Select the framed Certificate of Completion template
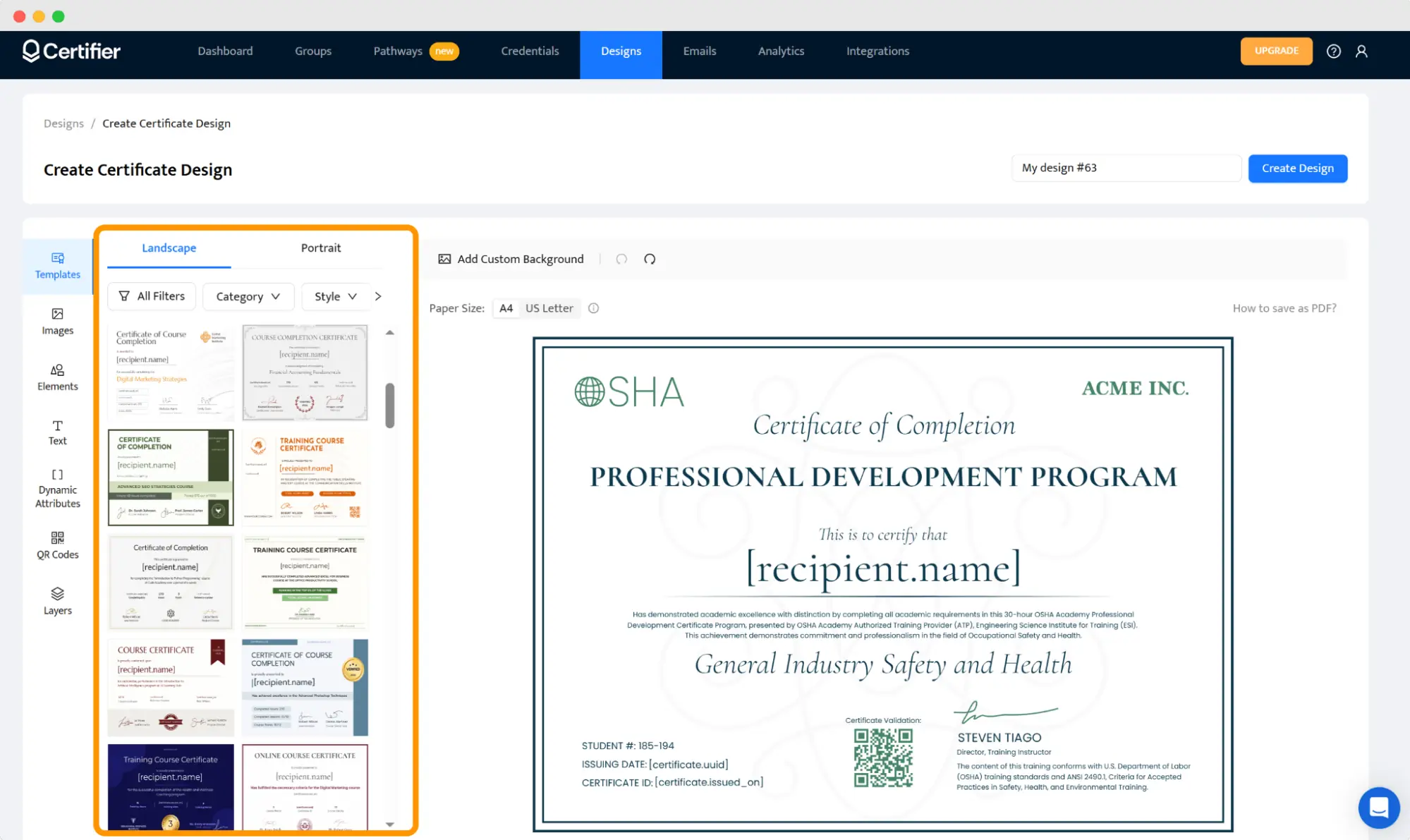The width and height of the screenshot is (1410, 840). [171, 583]
